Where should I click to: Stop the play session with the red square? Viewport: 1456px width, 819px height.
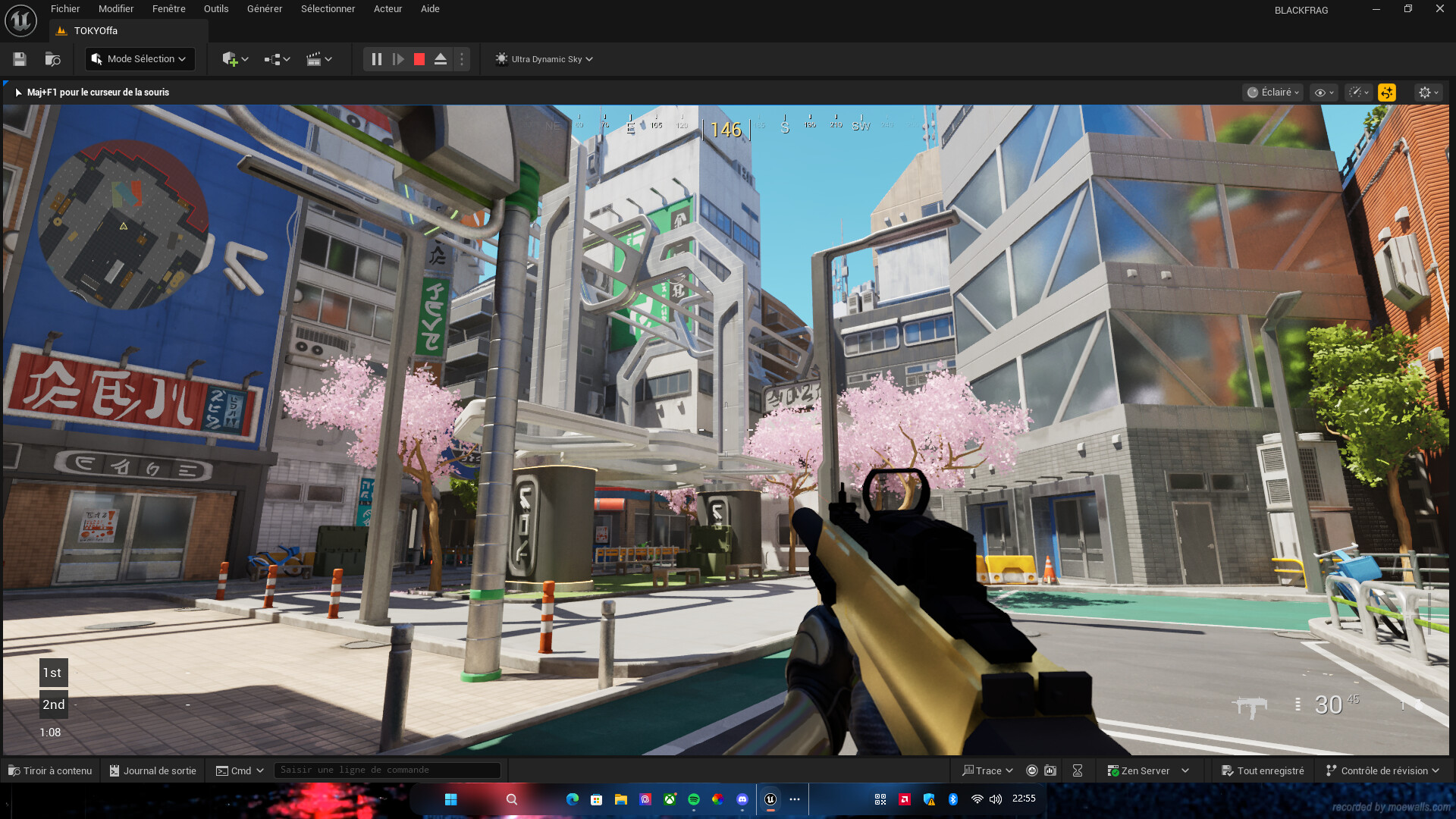[419, 59]
